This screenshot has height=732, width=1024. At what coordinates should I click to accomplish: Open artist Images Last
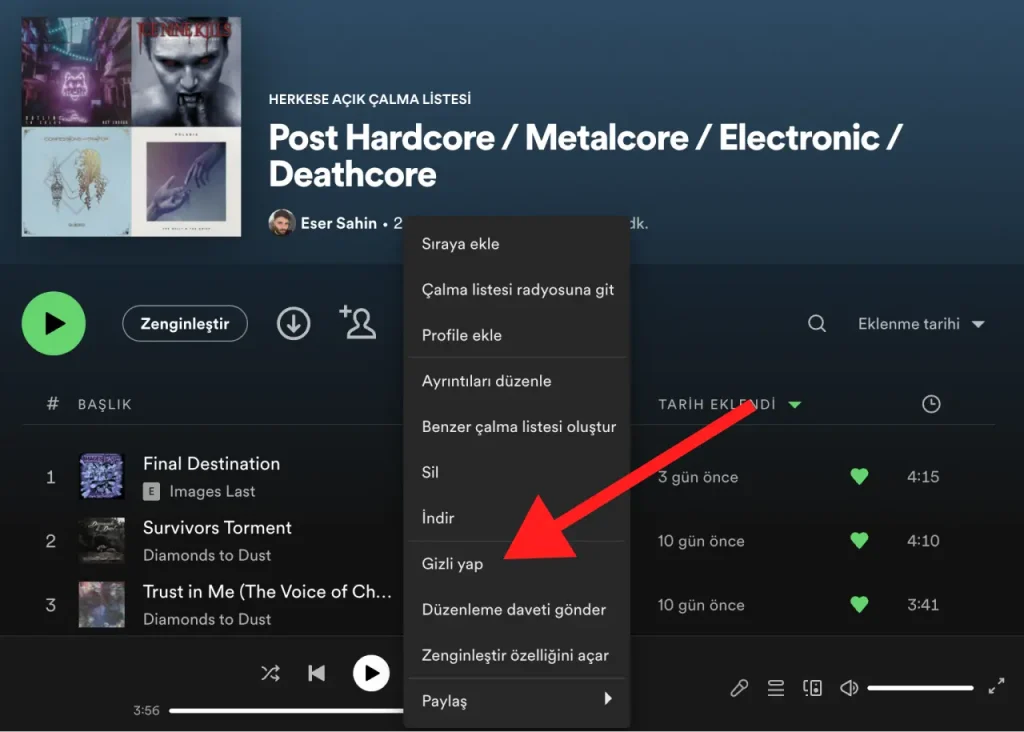pyautogui.click(x=212, y=491)
